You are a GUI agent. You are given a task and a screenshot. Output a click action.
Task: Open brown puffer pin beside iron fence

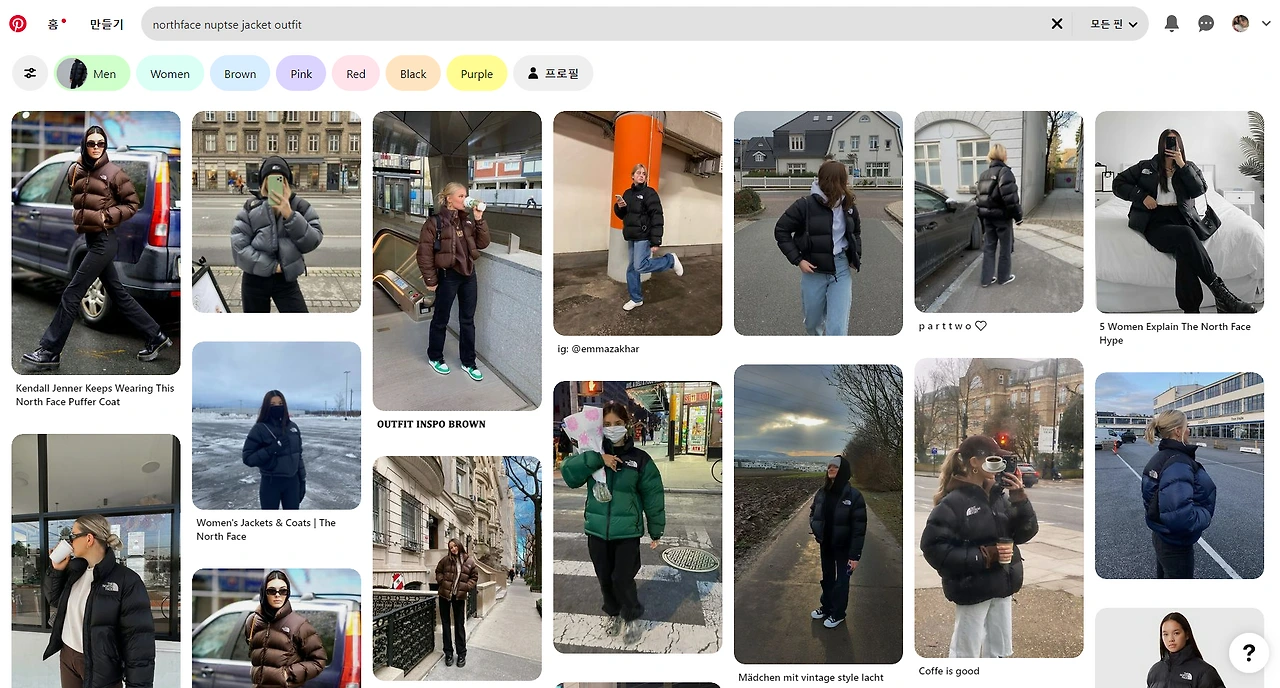[457, 568]
